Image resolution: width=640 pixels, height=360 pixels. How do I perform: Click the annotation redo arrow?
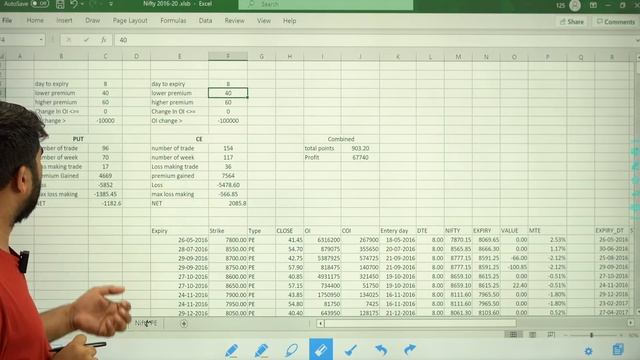point(410,349)
